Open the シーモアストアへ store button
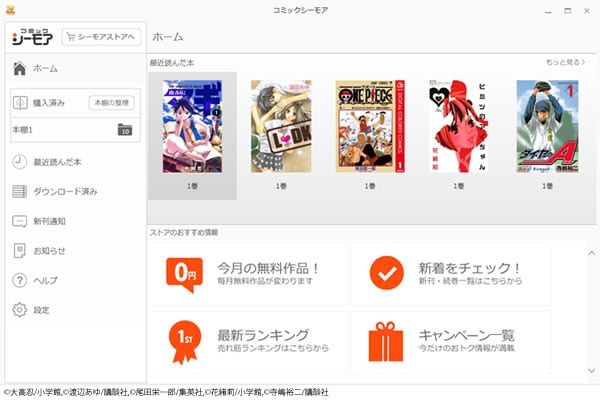600x400 pixels. pyautogui.click(x=101, y=37)
